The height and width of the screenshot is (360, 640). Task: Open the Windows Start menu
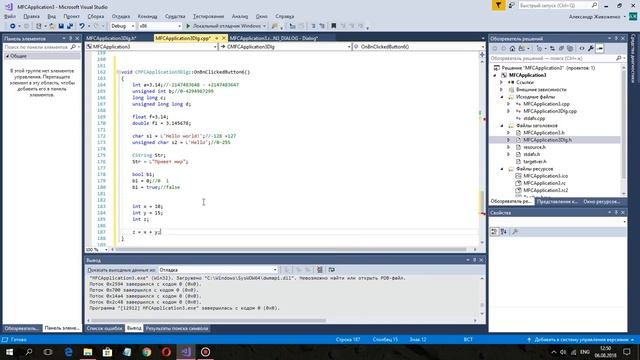9,352
